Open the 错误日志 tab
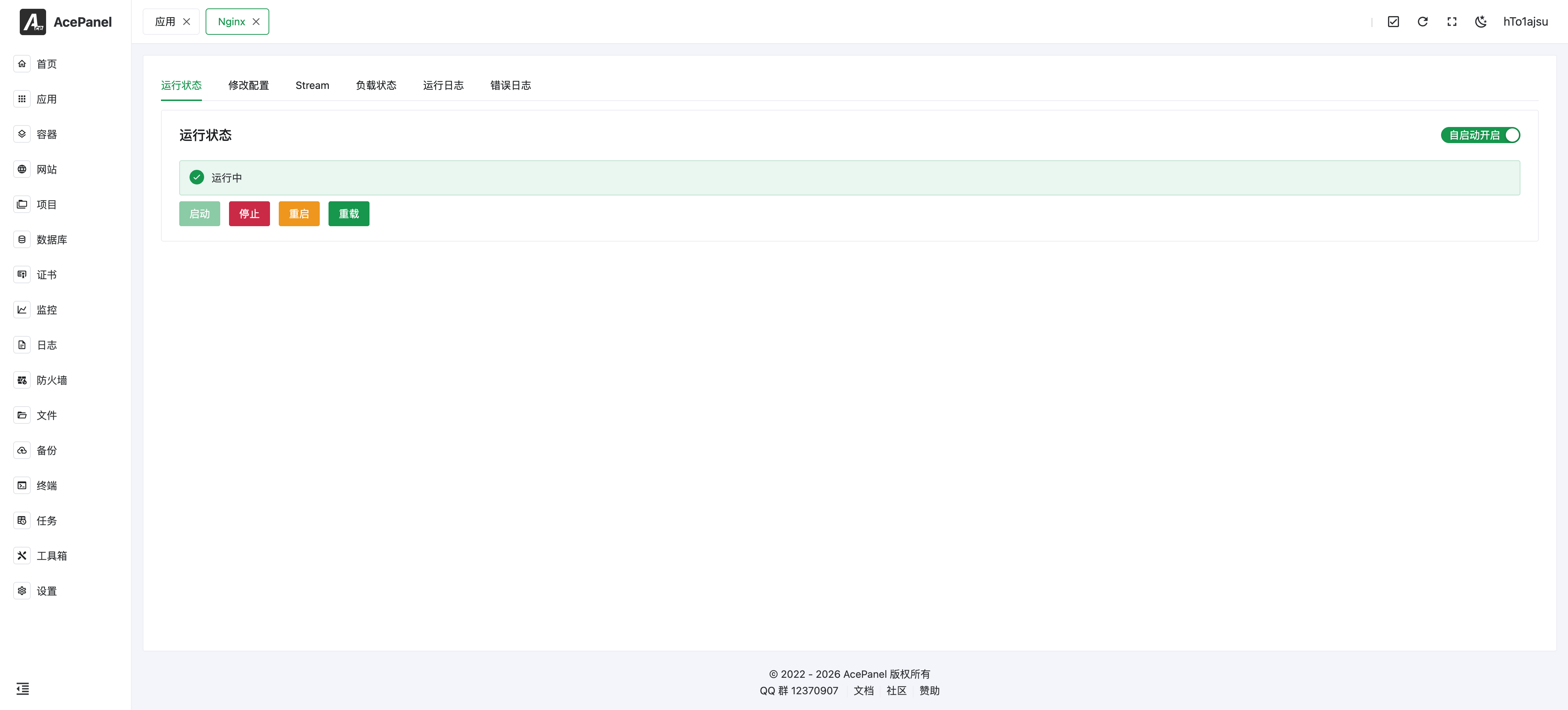Viewport: 1568px width, 710px height. [x=510, y=85]
